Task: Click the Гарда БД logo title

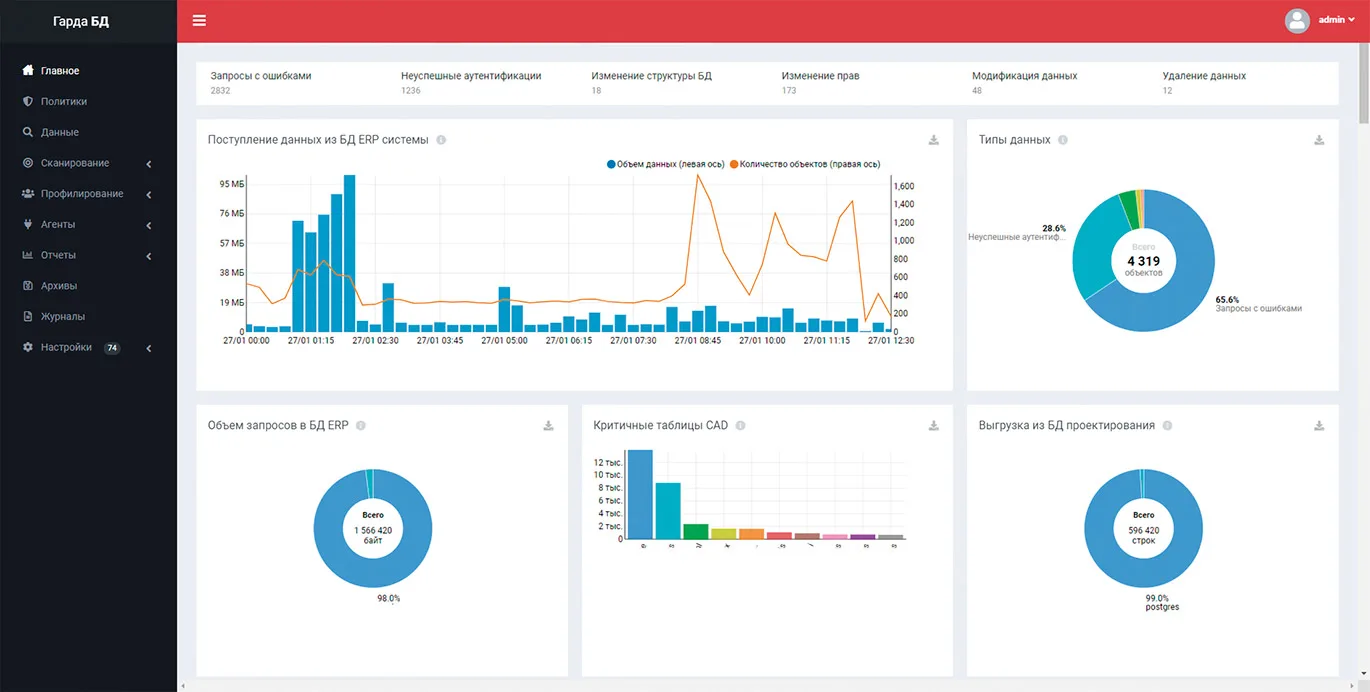Action: [x=81, y=21]
